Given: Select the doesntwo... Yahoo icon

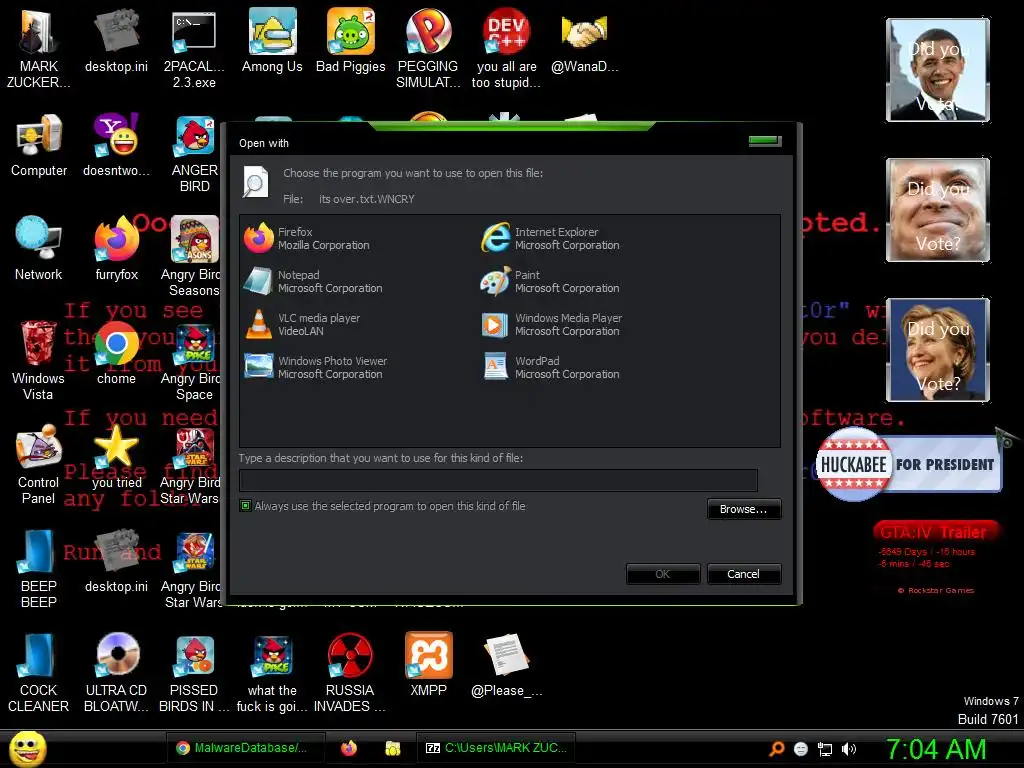Looking at the screenshot, I should [x=116, y=145].
